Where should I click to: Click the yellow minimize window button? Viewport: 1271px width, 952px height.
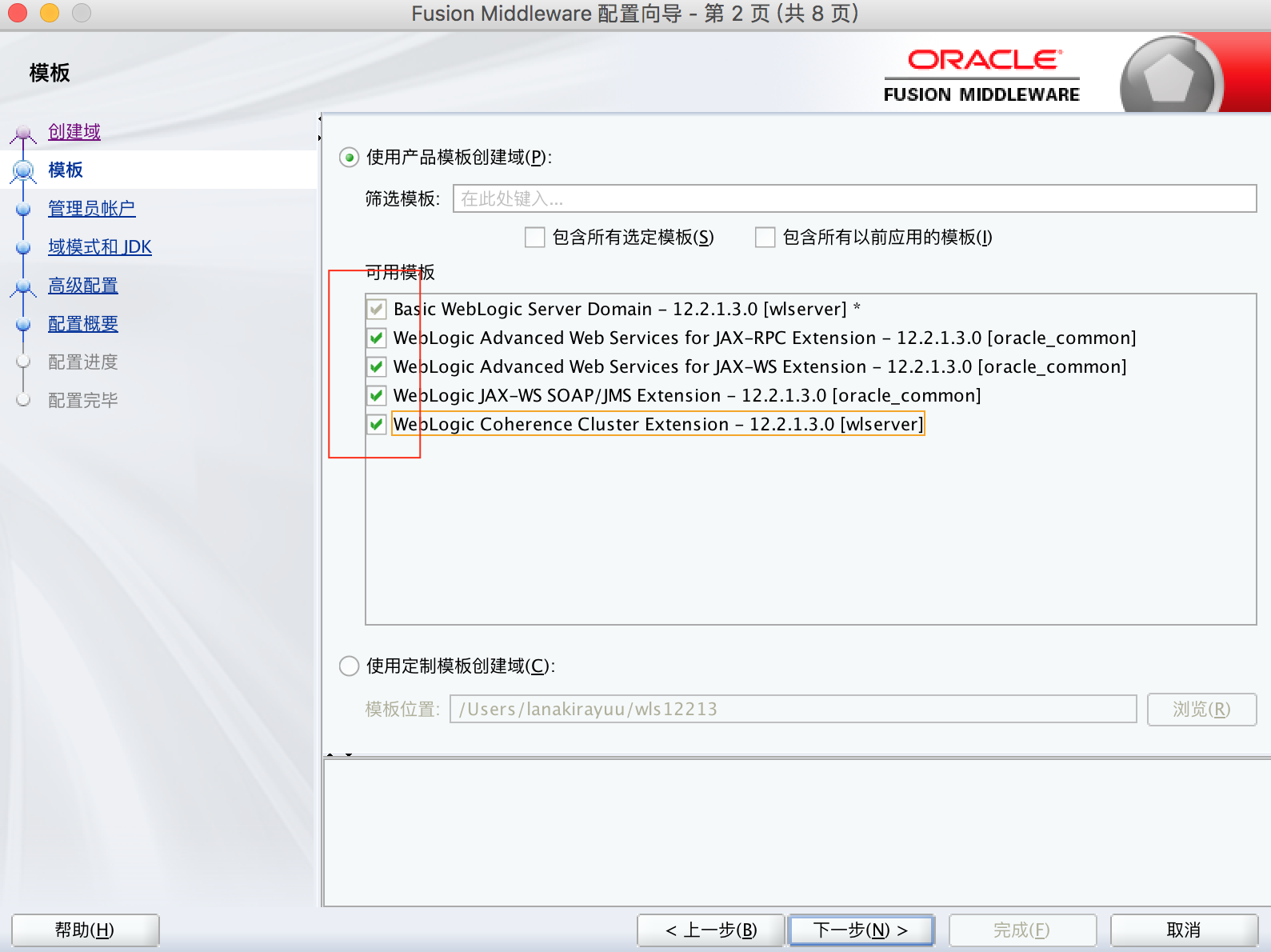(50, 13)
